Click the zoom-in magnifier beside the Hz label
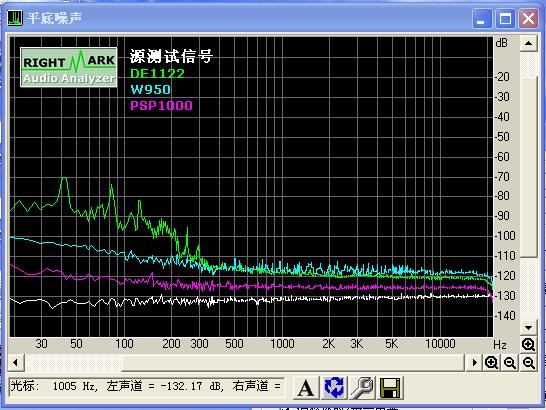The width and height of the screenshot is (546, 410). pyautogui.click(x=528, y=345)
